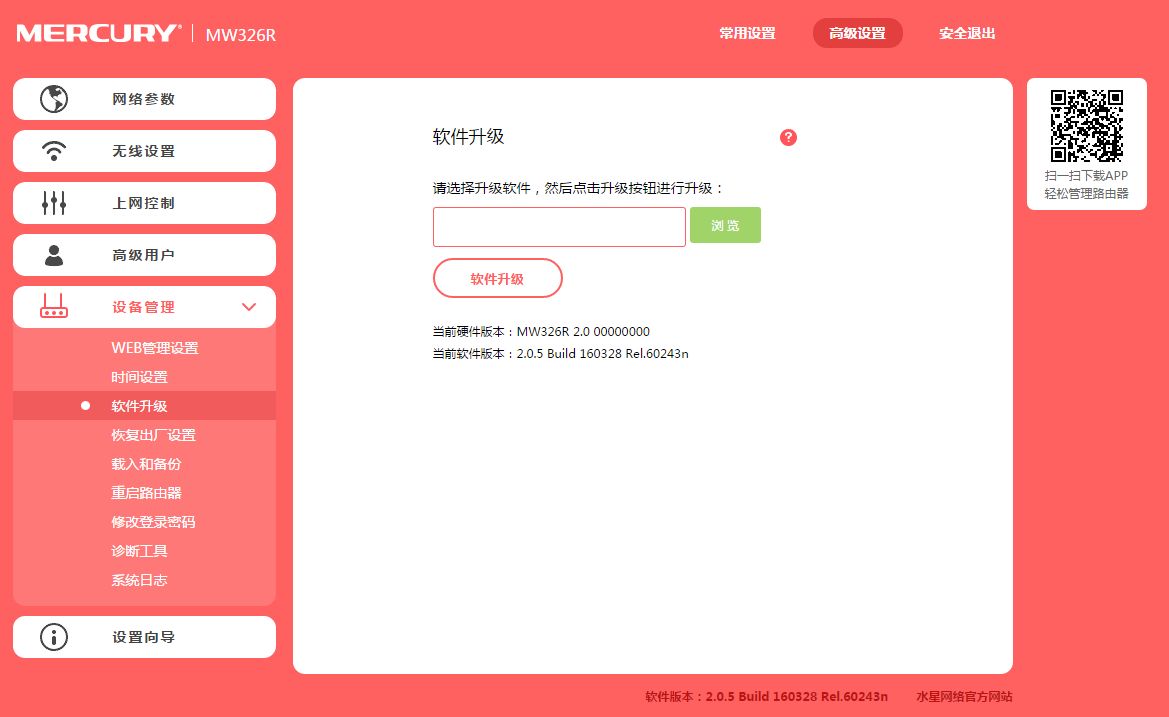This screenshot has width=1169, height=717.
Task: Click the 当前软件版本 2.0.5 Build text
Action: coord(561,354)
